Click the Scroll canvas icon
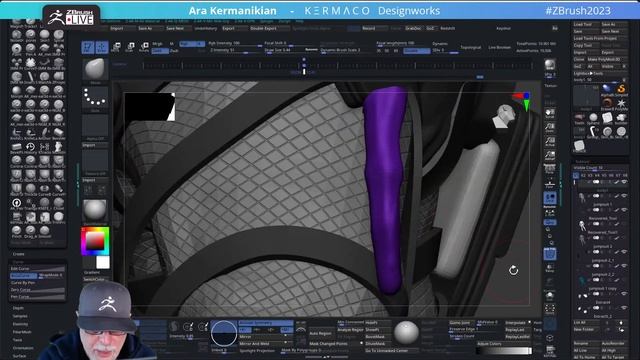The image size is (640, 360). [550, 113]
